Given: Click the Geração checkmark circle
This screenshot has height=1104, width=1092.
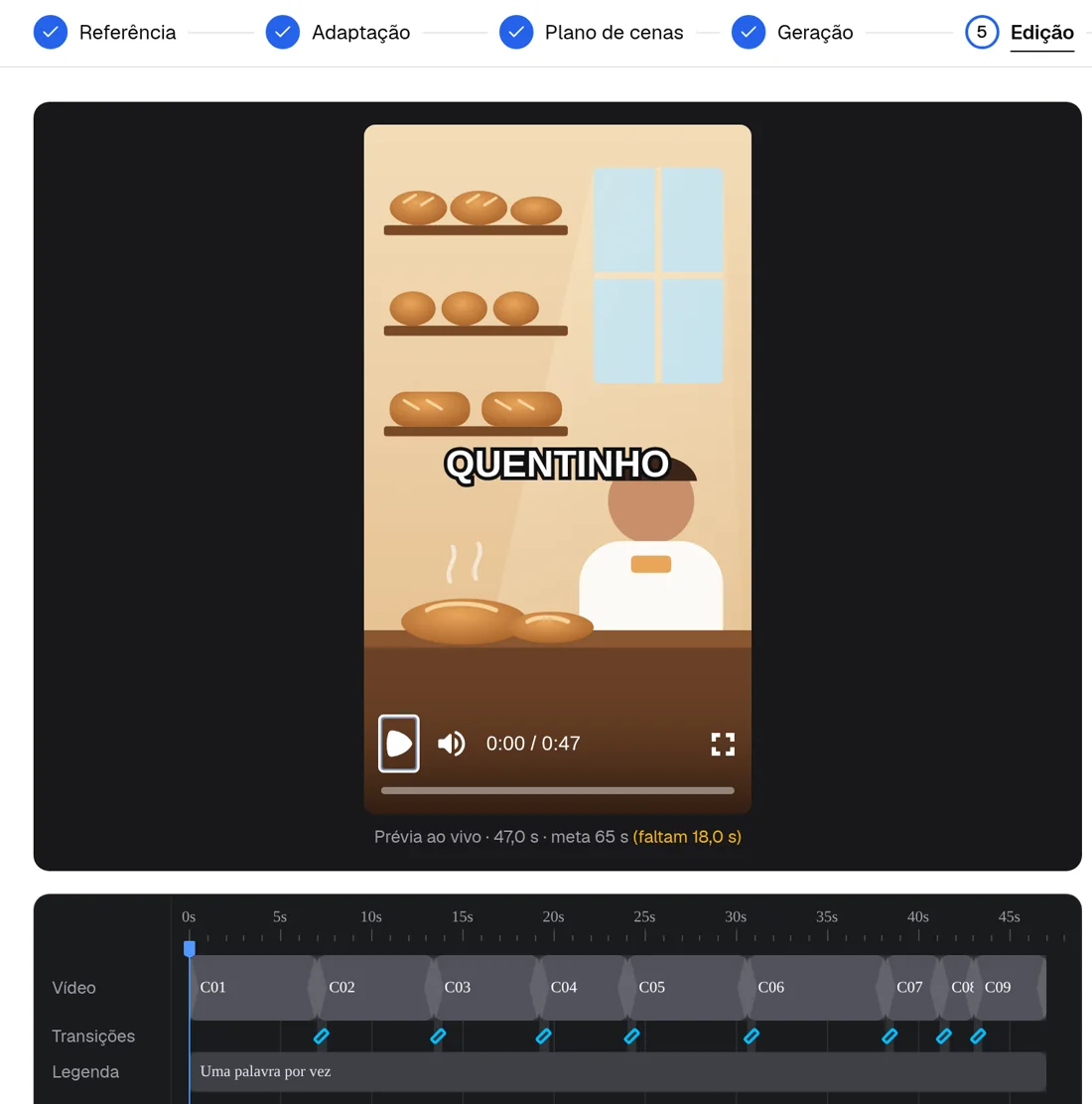Looking at the screenshot, I should [749, 33].
